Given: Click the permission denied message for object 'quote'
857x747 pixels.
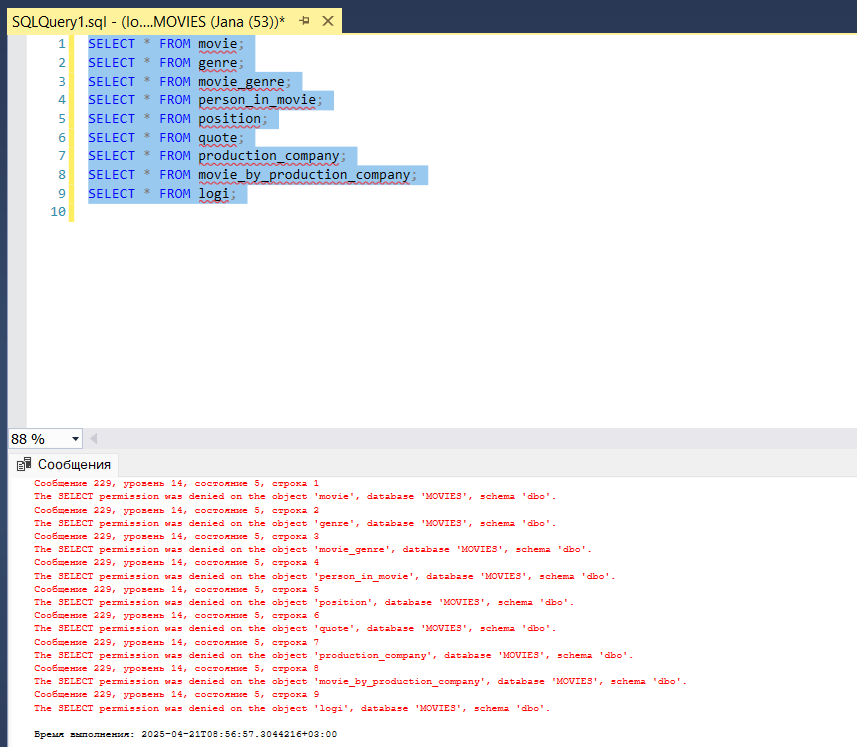Looking at the screenshot, I should (x=295, y=629).
